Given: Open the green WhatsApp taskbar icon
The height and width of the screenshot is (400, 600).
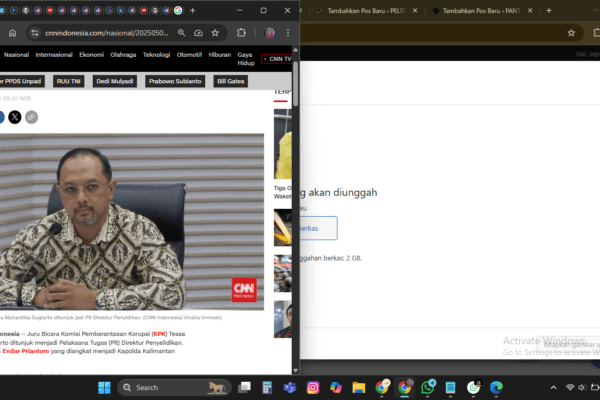Looking at the screenshot, I should pos(427,388).
